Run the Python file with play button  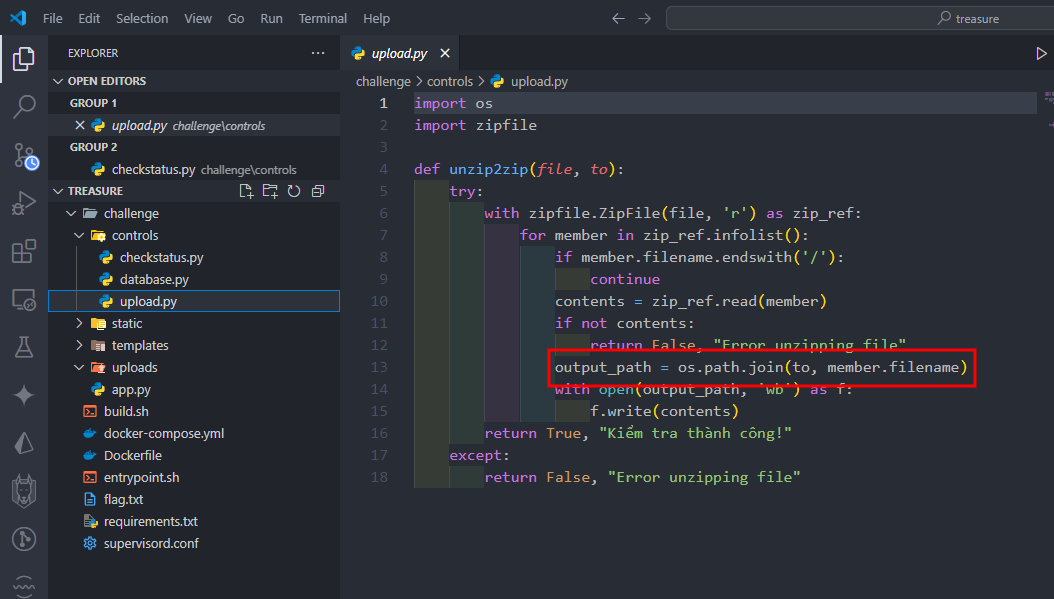[x=1041, y=53]
